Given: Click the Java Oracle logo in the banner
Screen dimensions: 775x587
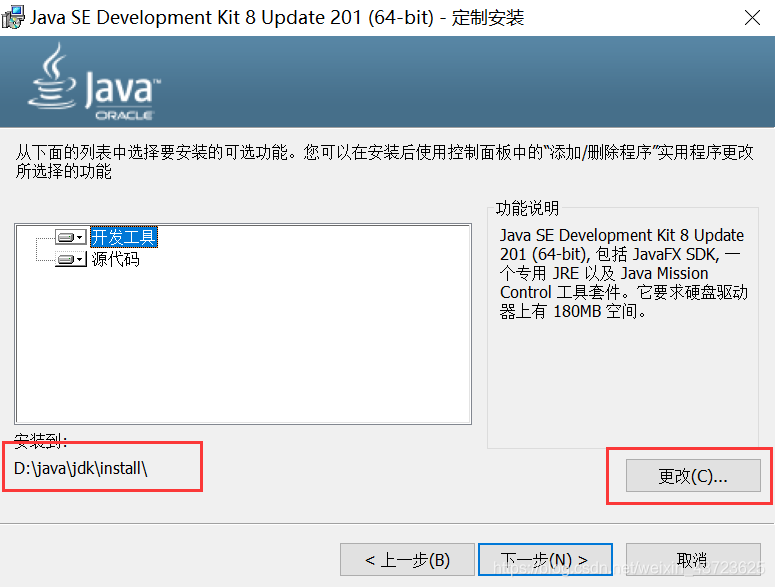Looking at the screenshot, I should point(94,82).
